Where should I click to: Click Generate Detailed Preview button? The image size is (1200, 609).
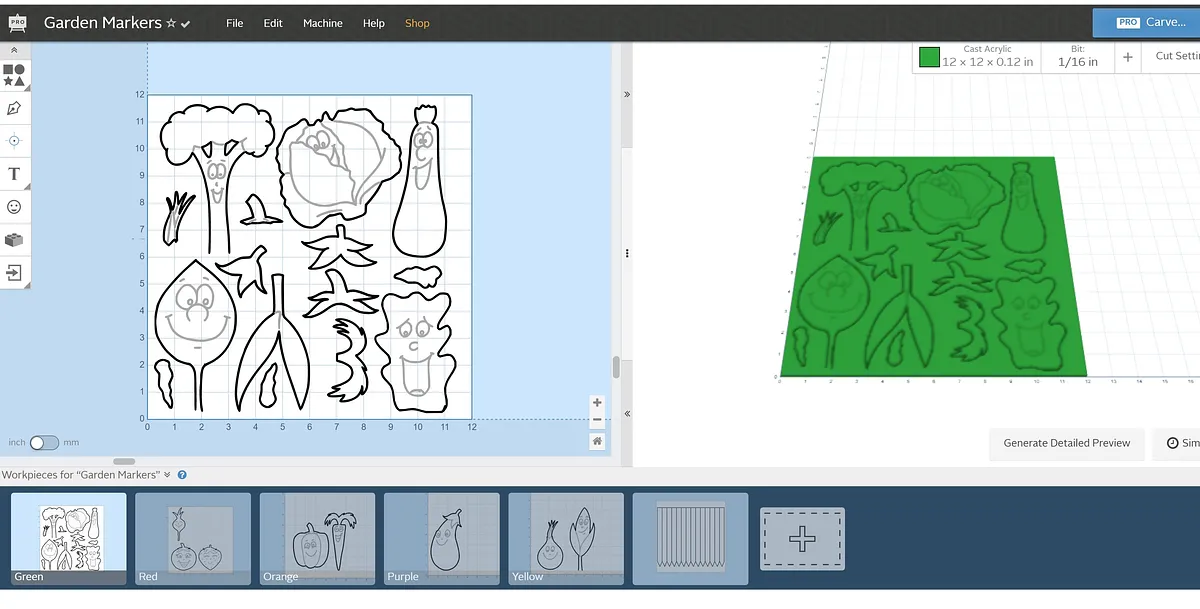tap(1066, 443)
